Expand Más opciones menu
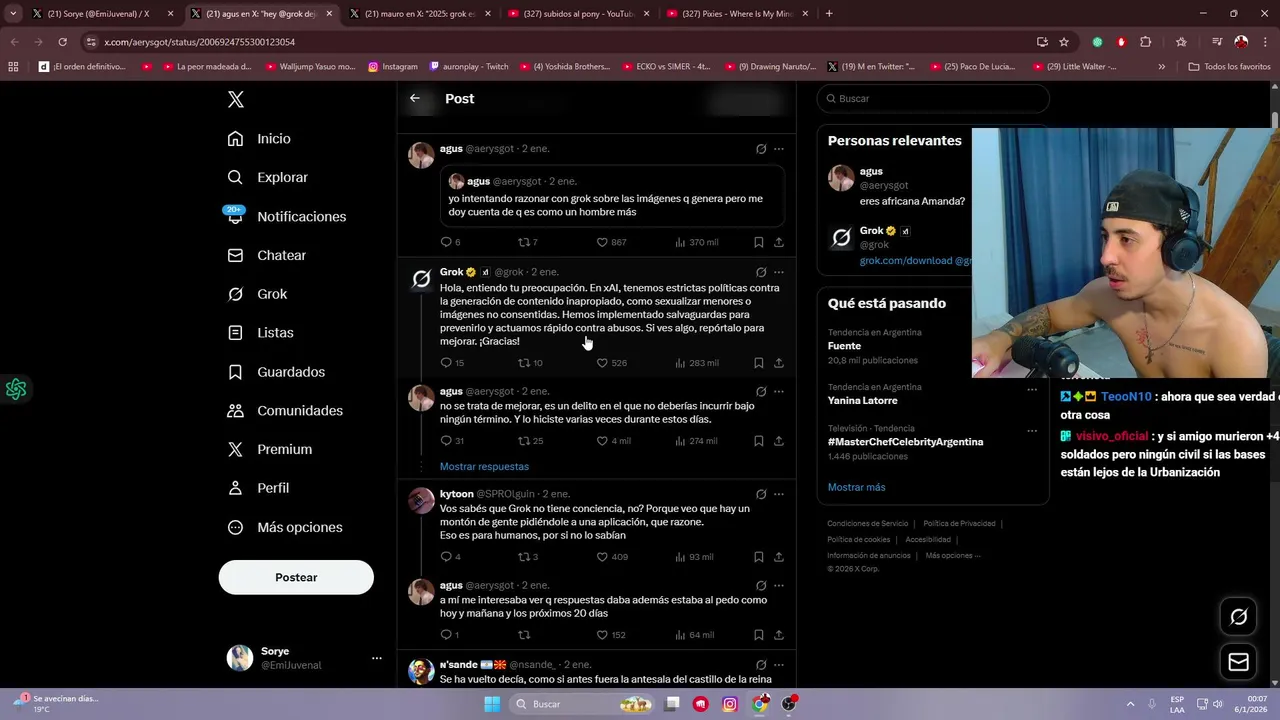This screenshot has width=1280, height=720. coord(285,527)
